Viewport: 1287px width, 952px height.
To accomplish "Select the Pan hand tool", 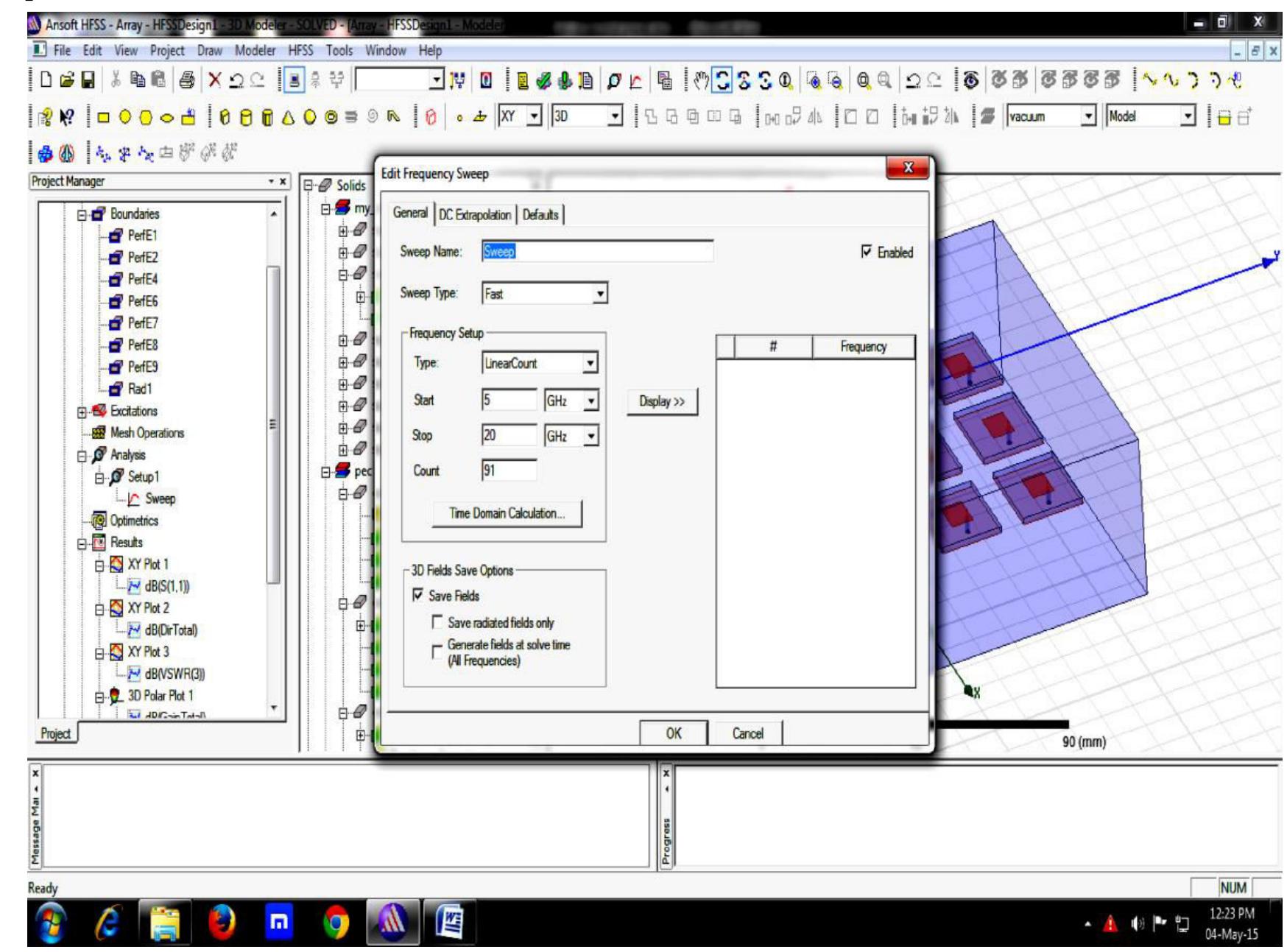I will click(x=701, y=80).
